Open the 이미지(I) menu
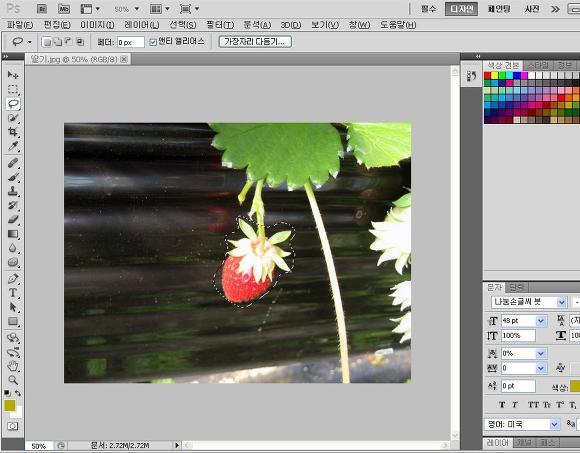580x453 pixels. pyautogui.click(x=97, y=25)
